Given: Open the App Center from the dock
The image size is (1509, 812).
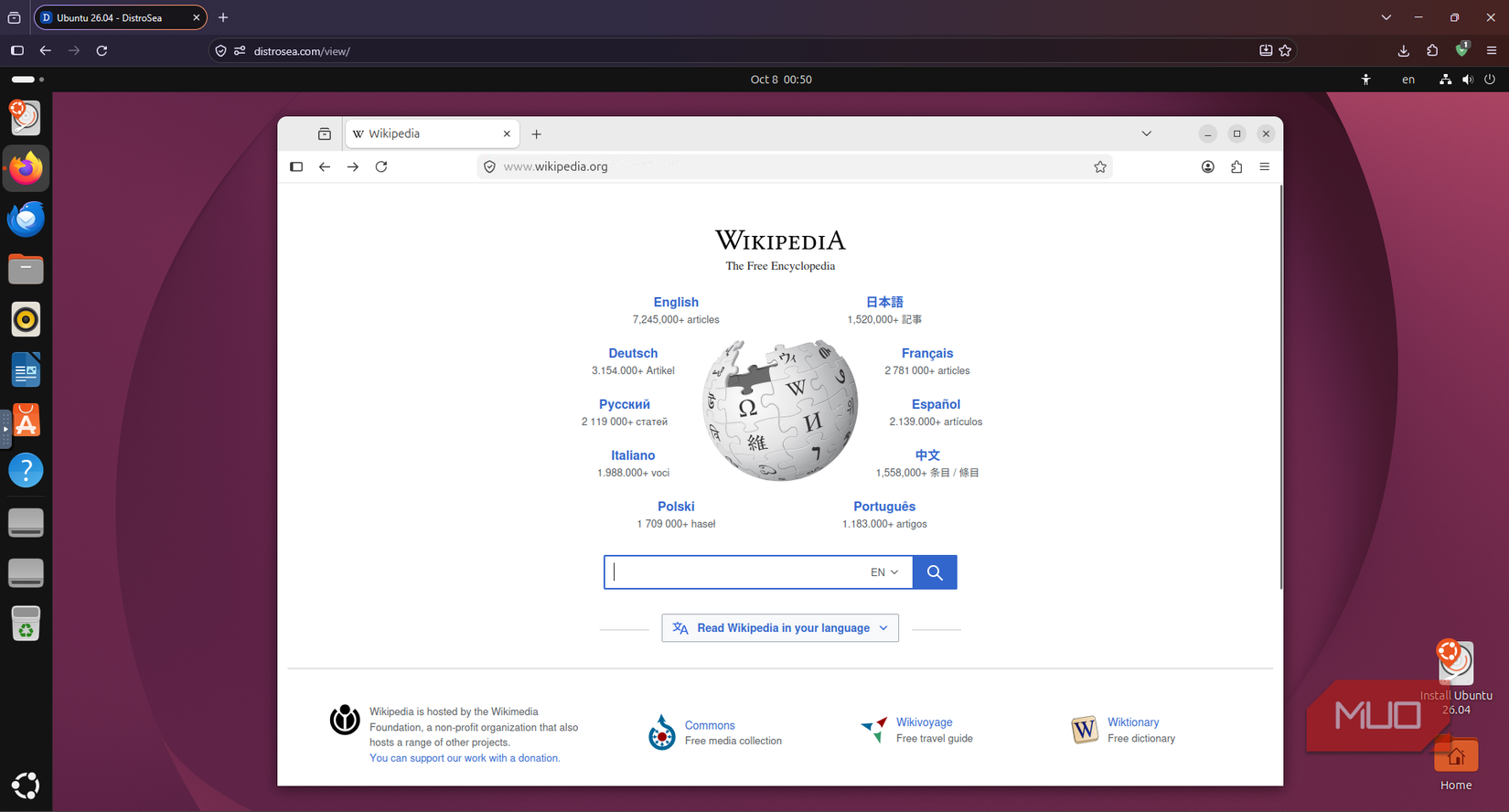Looking at the screenshot, I should [x=26, y=421].
